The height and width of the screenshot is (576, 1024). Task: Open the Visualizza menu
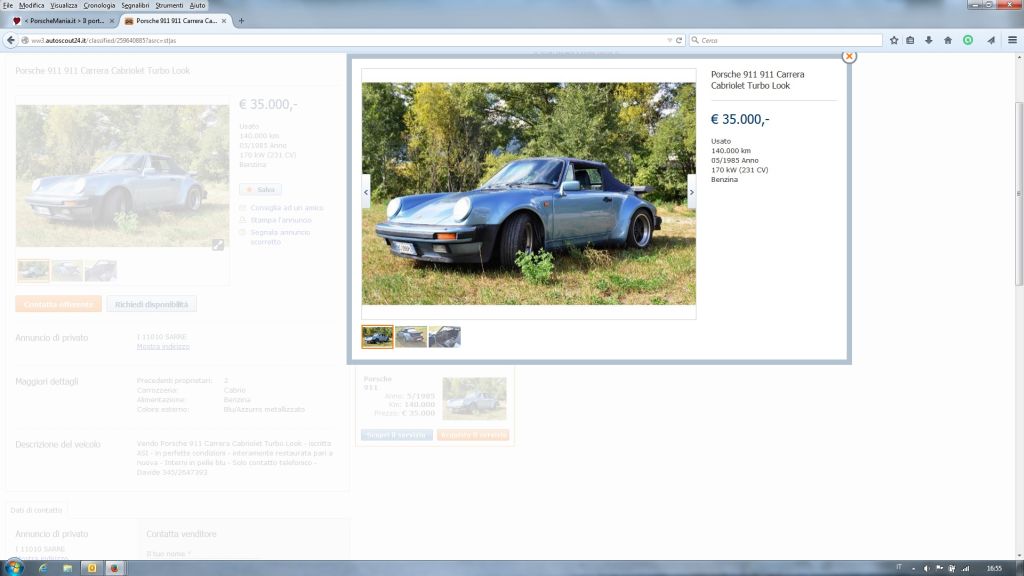(x=64, y=5)
